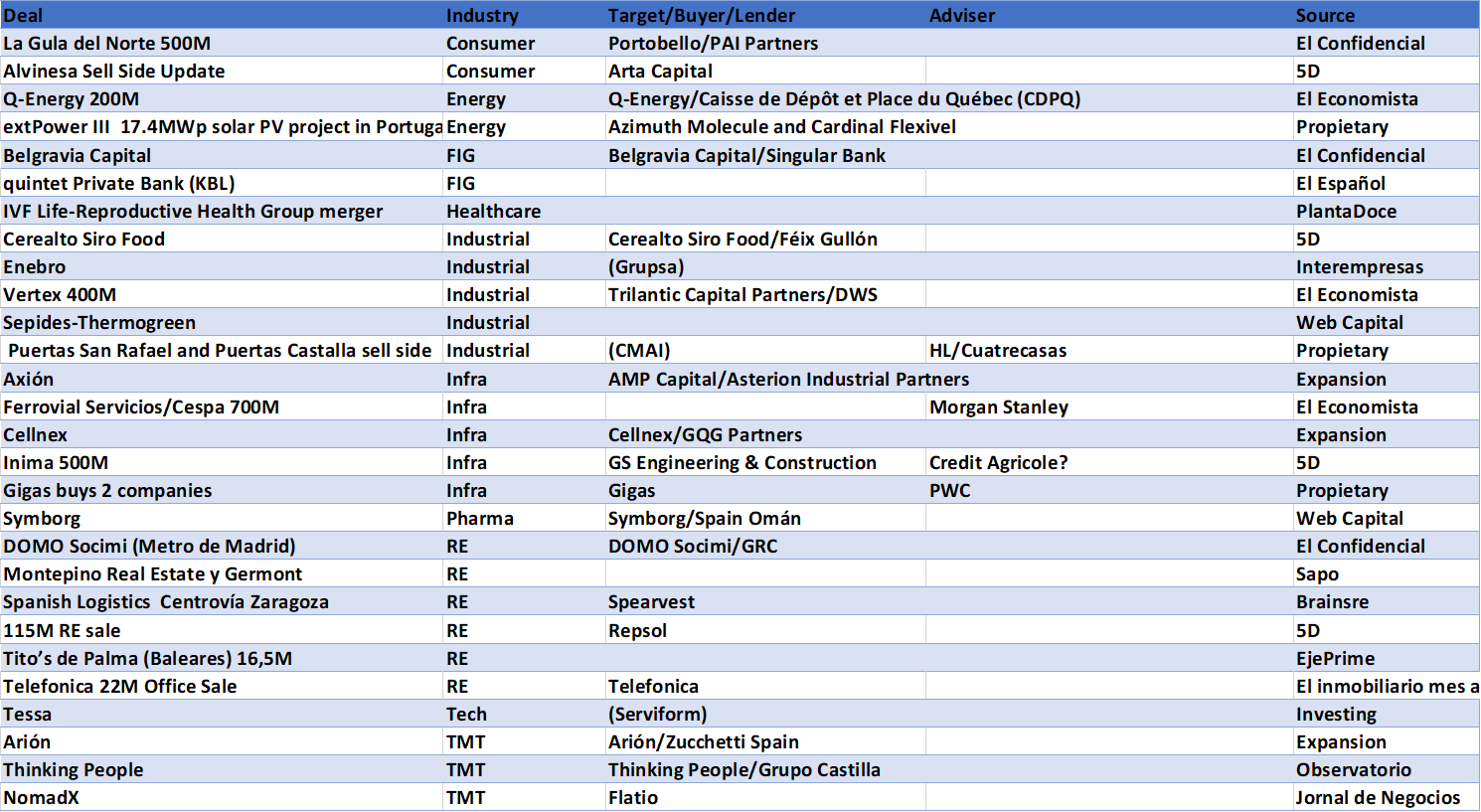The image size is (1481, 812).
Task: Select the 'Enebro' deal cell
Action: pyautogui.click(x=222, y=266)
